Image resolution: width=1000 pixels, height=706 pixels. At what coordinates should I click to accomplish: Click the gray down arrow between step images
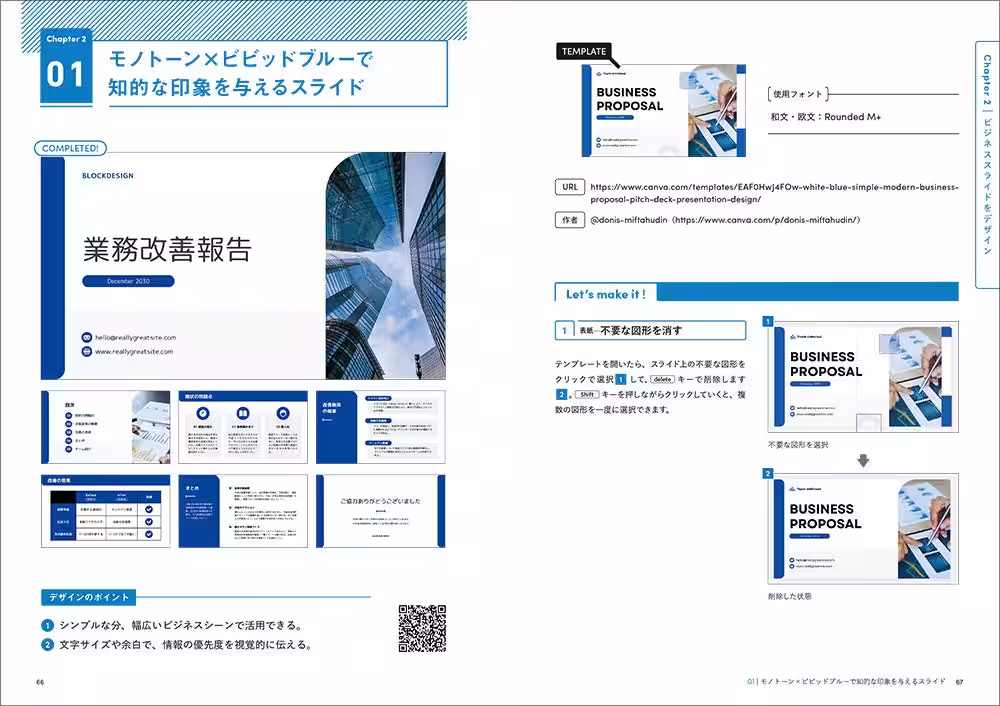pos(863,460)
